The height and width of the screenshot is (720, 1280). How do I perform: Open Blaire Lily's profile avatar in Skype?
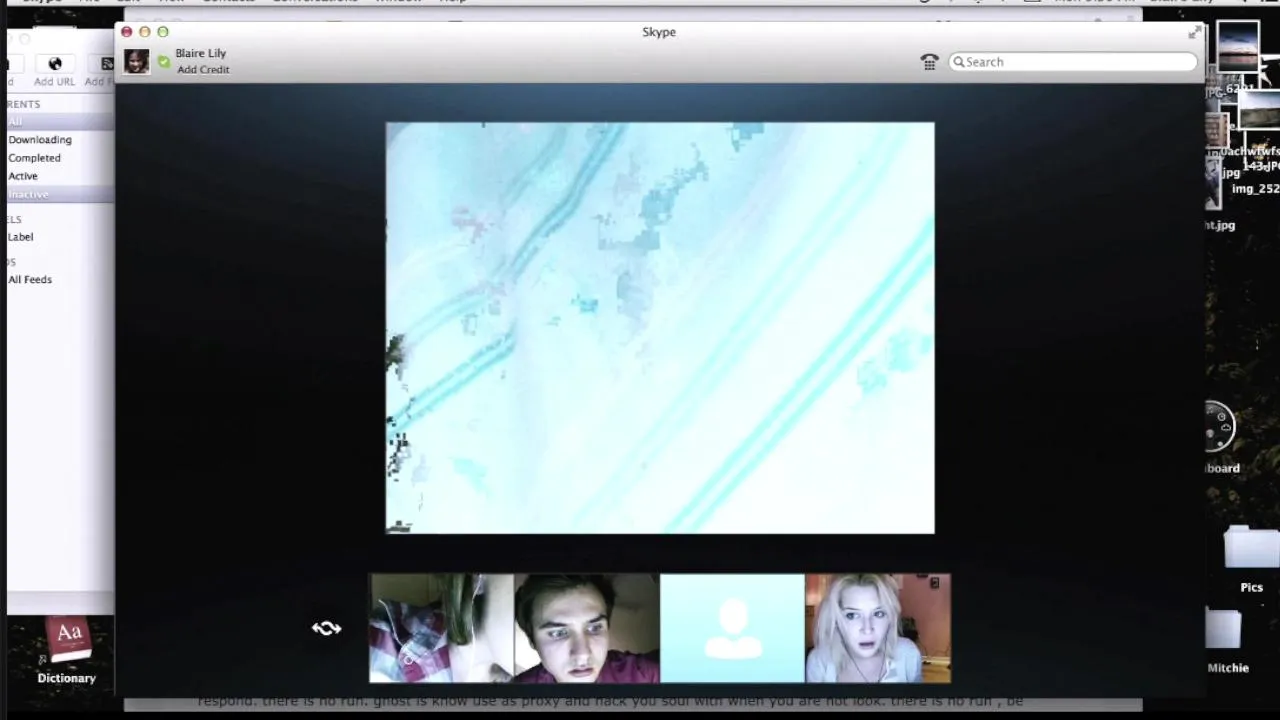point(137,61)
